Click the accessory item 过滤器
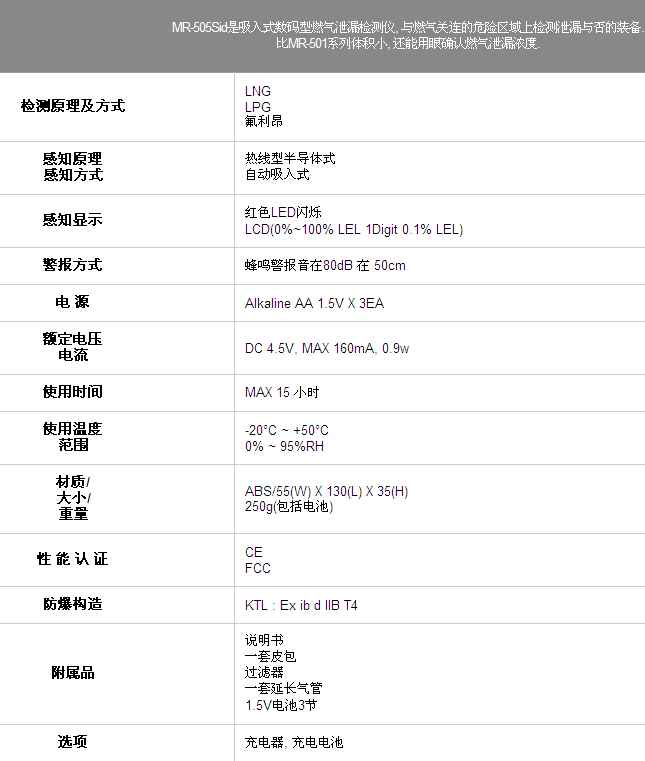Screen dimensions: 645x761 (264, 673)
